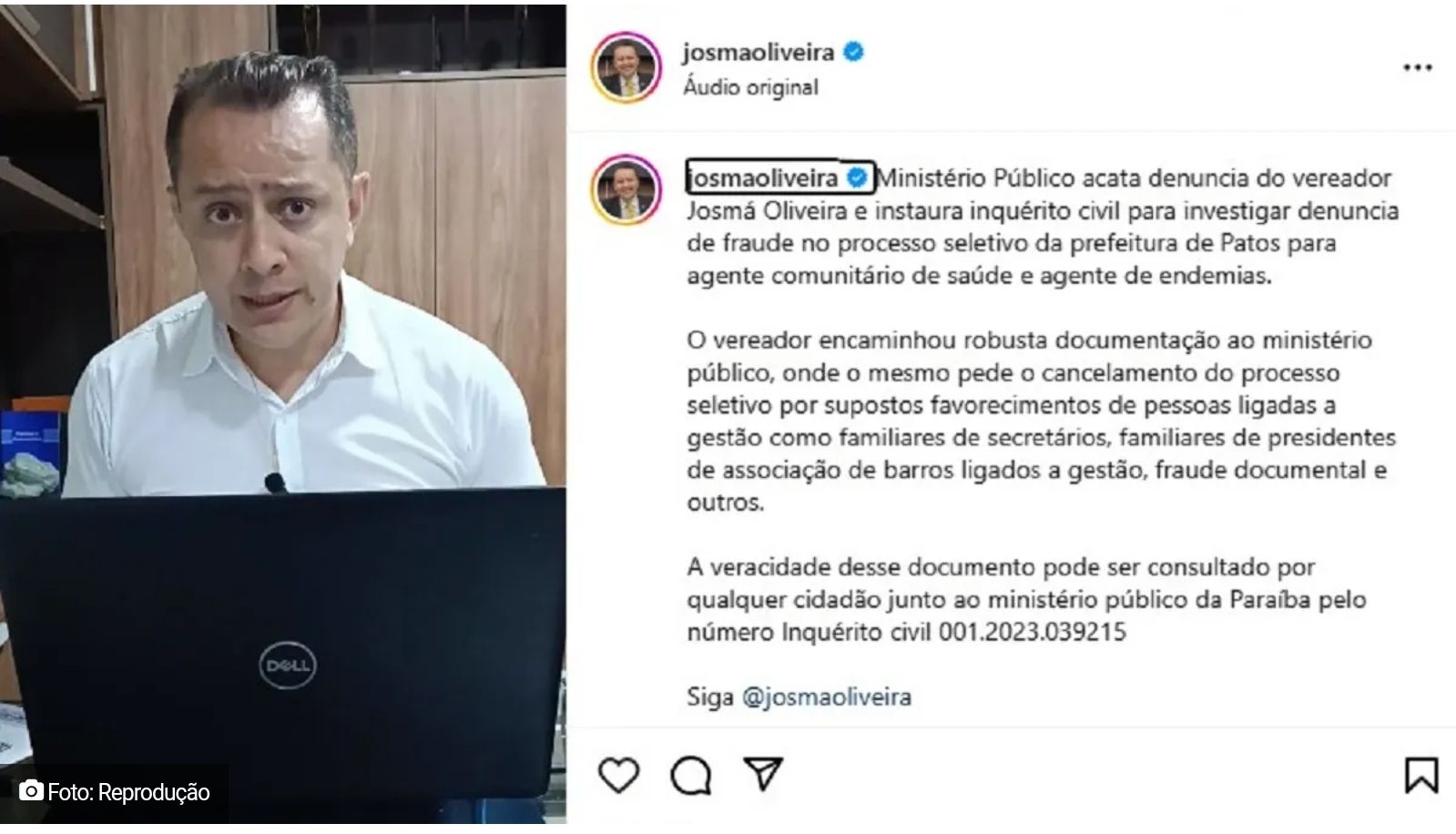Click the Dell logo on laptop lid

pos(287,666)
